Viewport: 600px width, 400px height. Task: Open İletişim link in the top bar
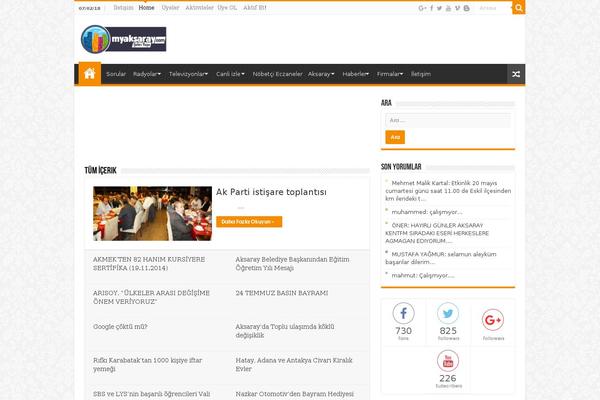[123, 8]
